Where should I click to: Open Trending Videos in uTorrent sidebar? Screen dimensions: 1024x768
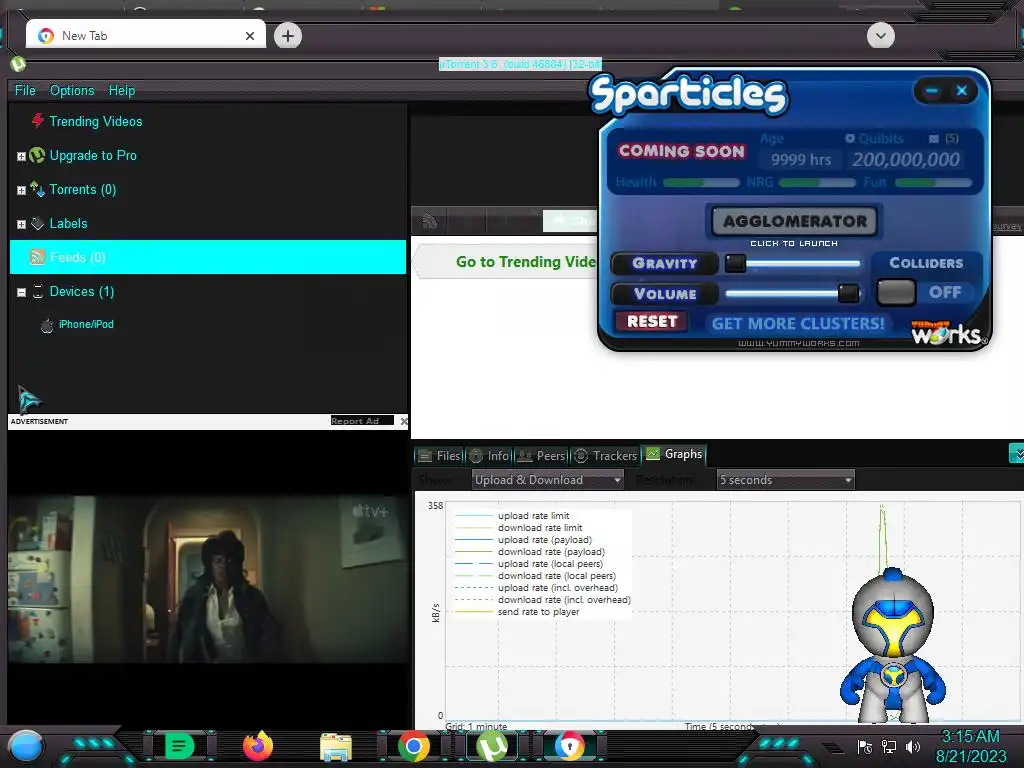click(95, 121)
